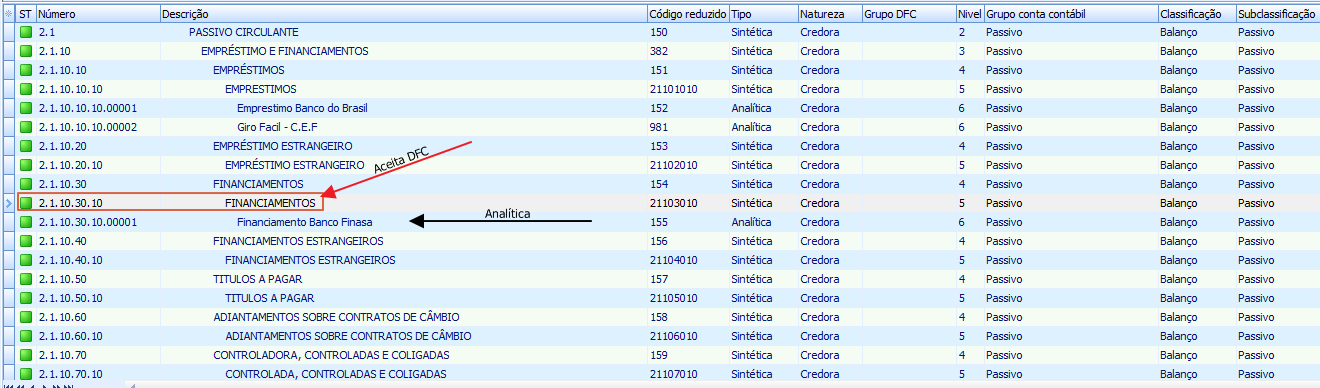
Task: Select the EMPRÉSTIMO ESTRANGEIRO 2.1.10.20 row
Action: (x=660, y=146)
